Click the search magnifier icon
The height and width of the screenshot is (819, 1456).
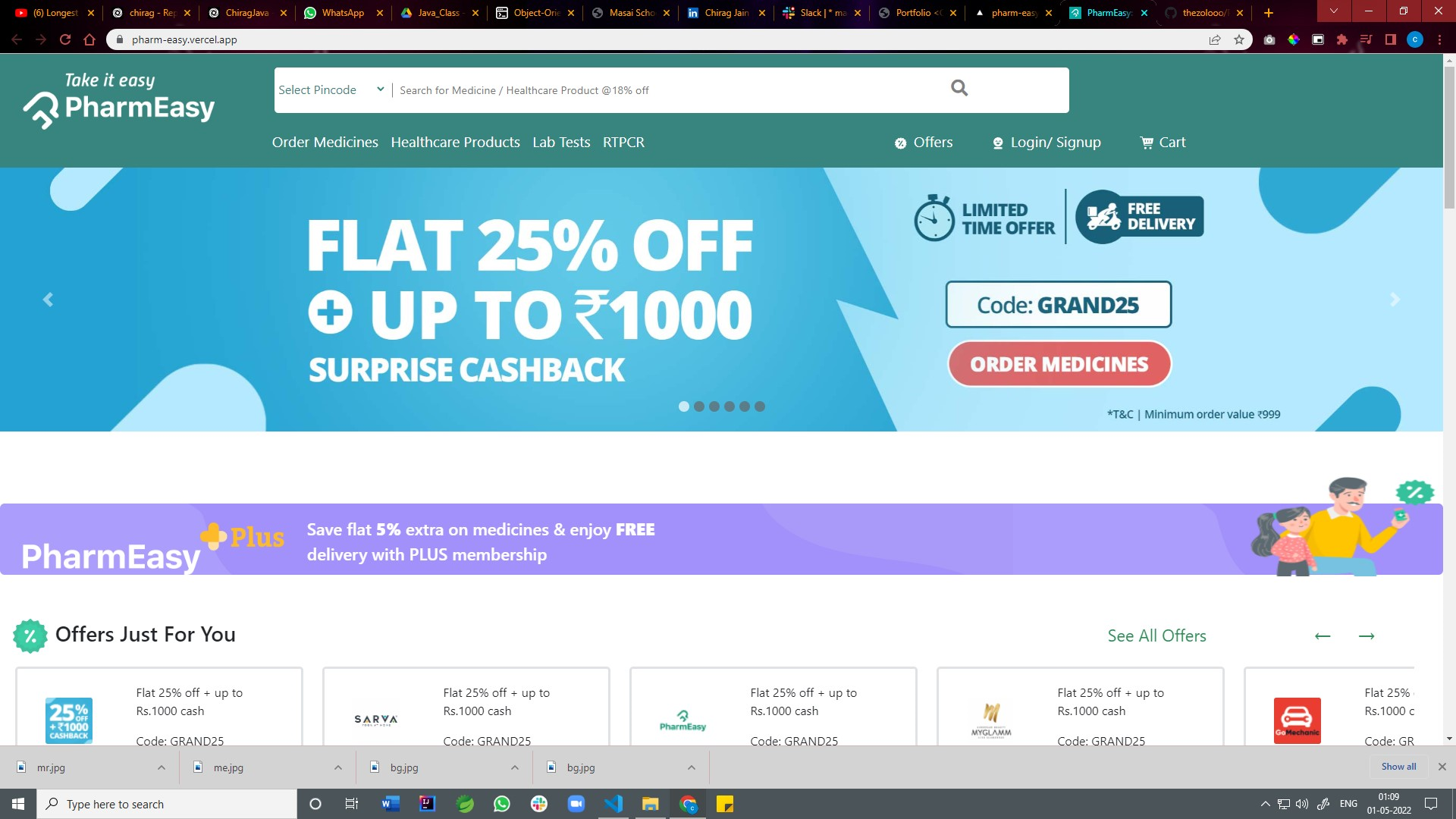tap(959, 88)
